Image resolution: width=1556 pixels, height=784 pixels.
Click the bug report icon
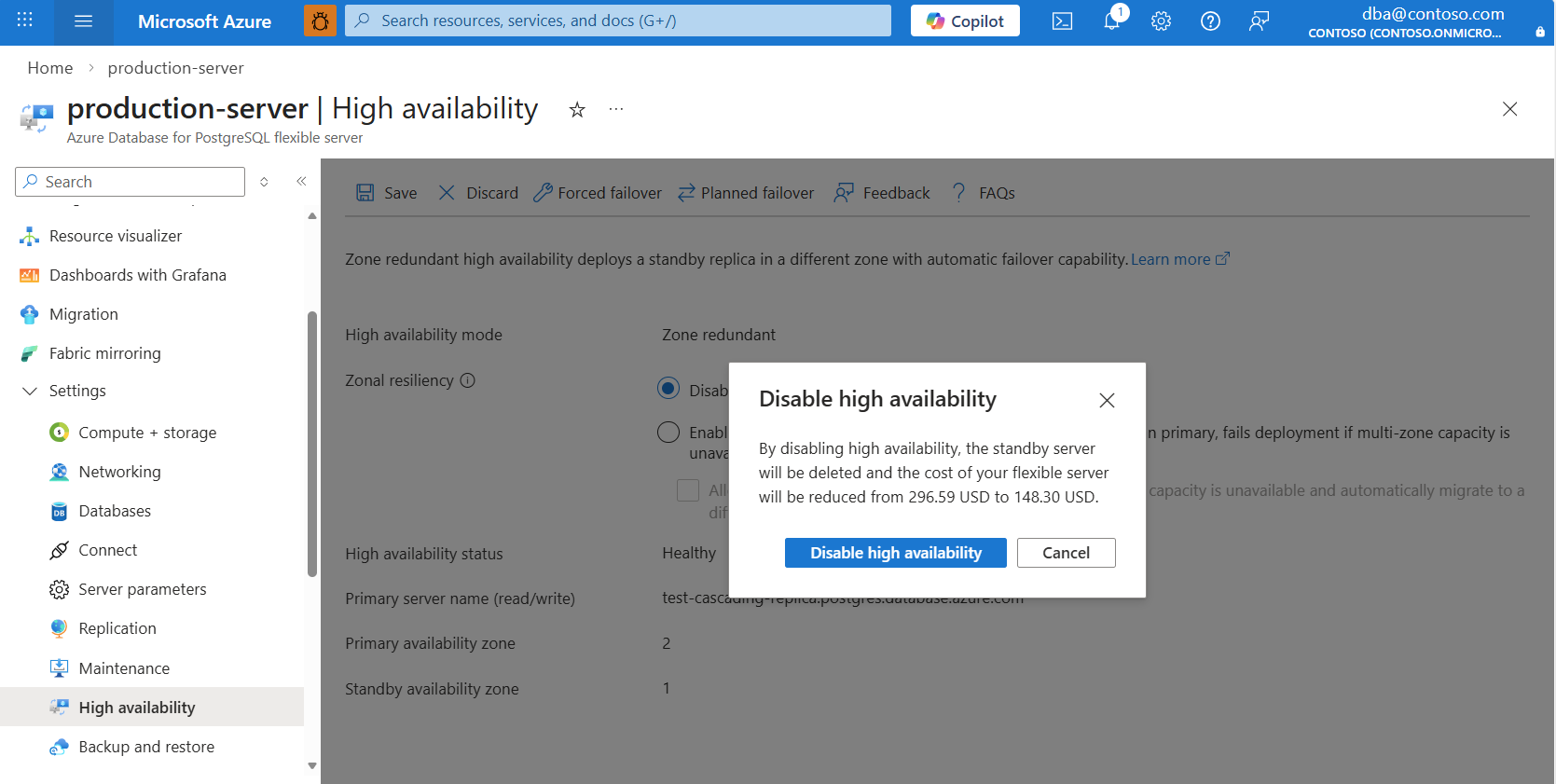tap(320, 21)
